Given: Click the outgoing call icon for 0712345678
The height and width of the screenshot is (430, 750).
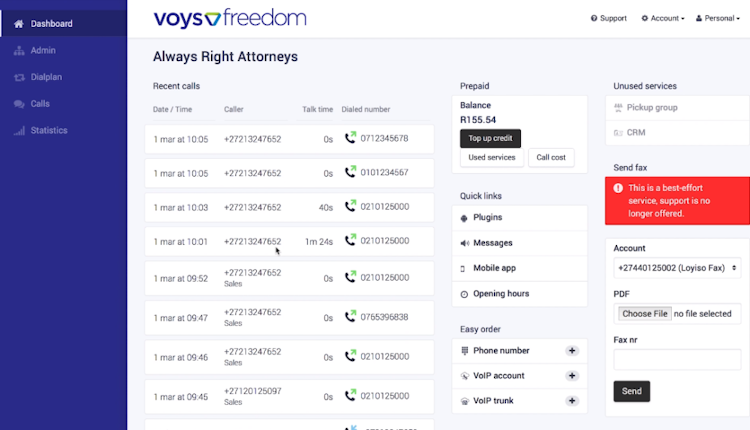Looking at the screenshot, I should click(350, 138).
